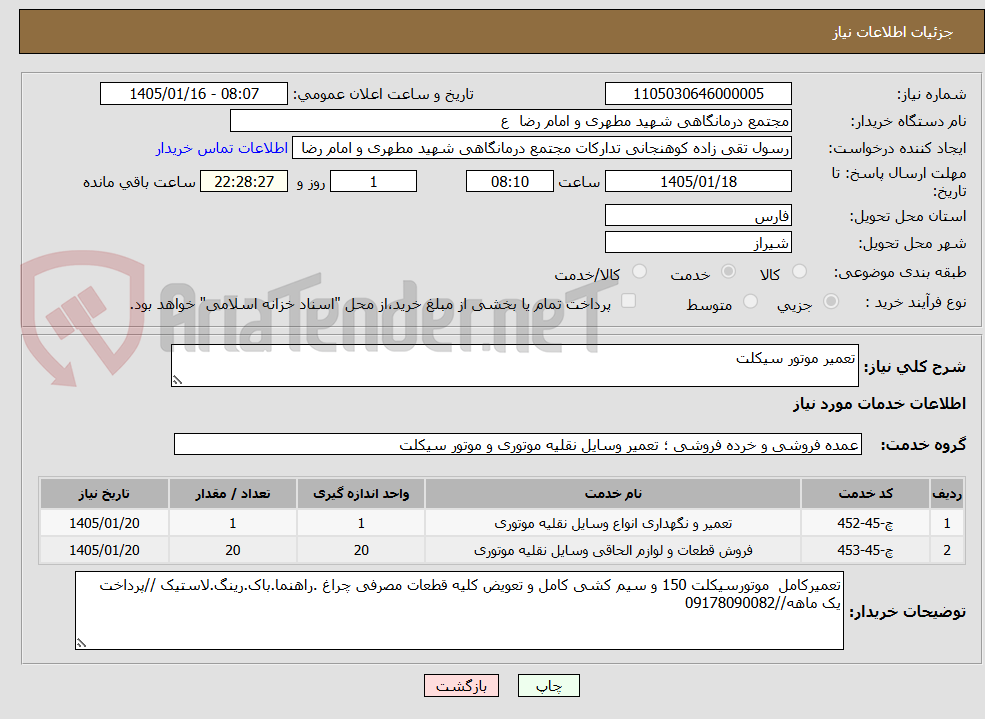Click the چاپ print button
The height and width of the screenshot is (719, 985).
pos(548,686)
